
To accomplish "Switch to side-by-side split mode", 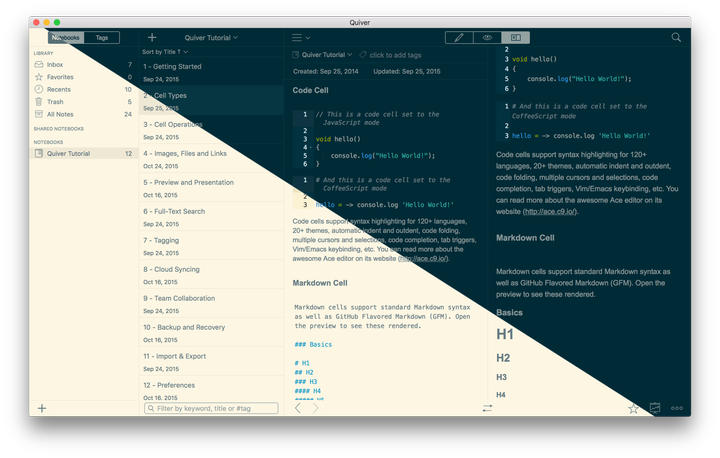I will pos(515,38).
